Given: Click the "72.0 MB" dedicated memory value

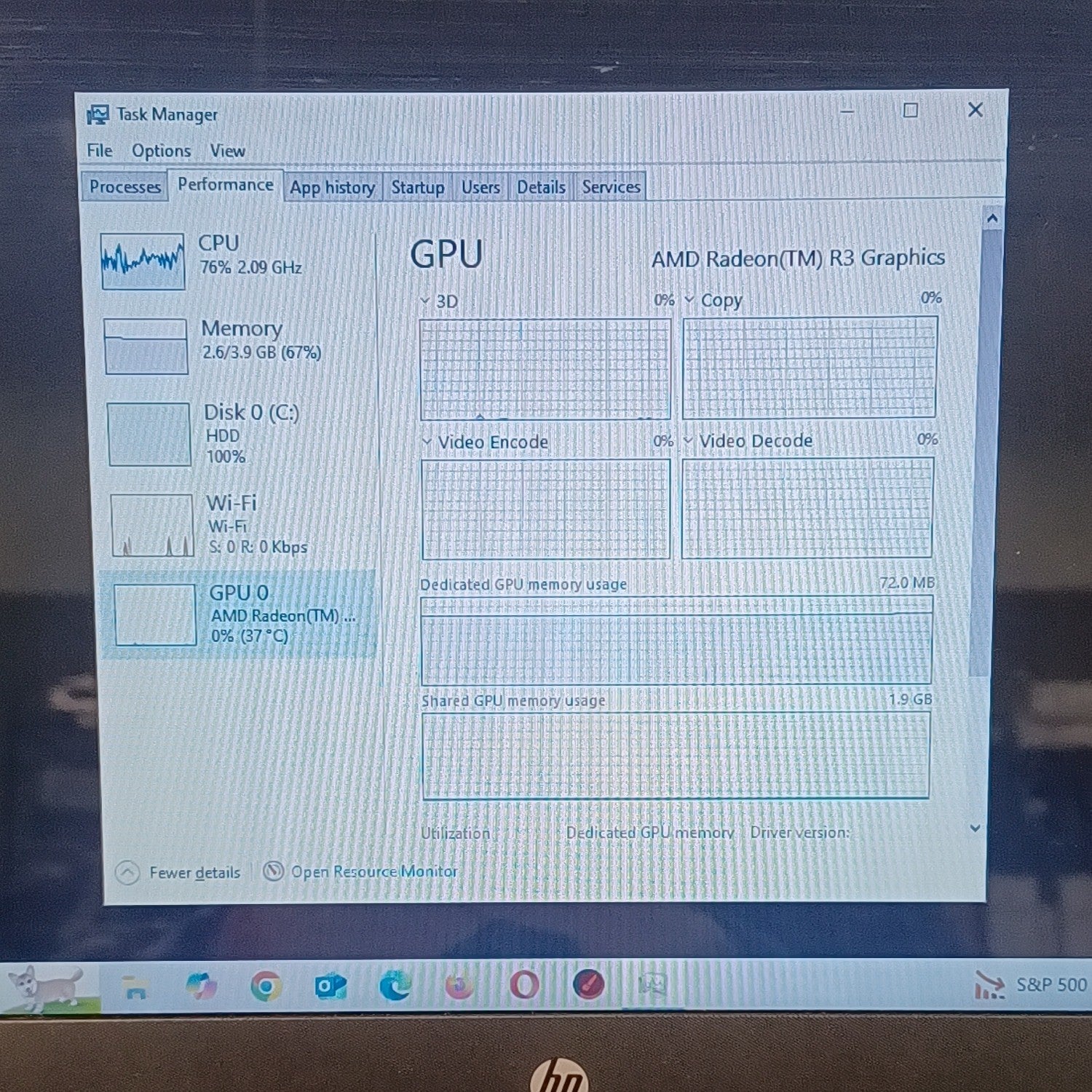Looking at the screenshot, I should point(907,582).
